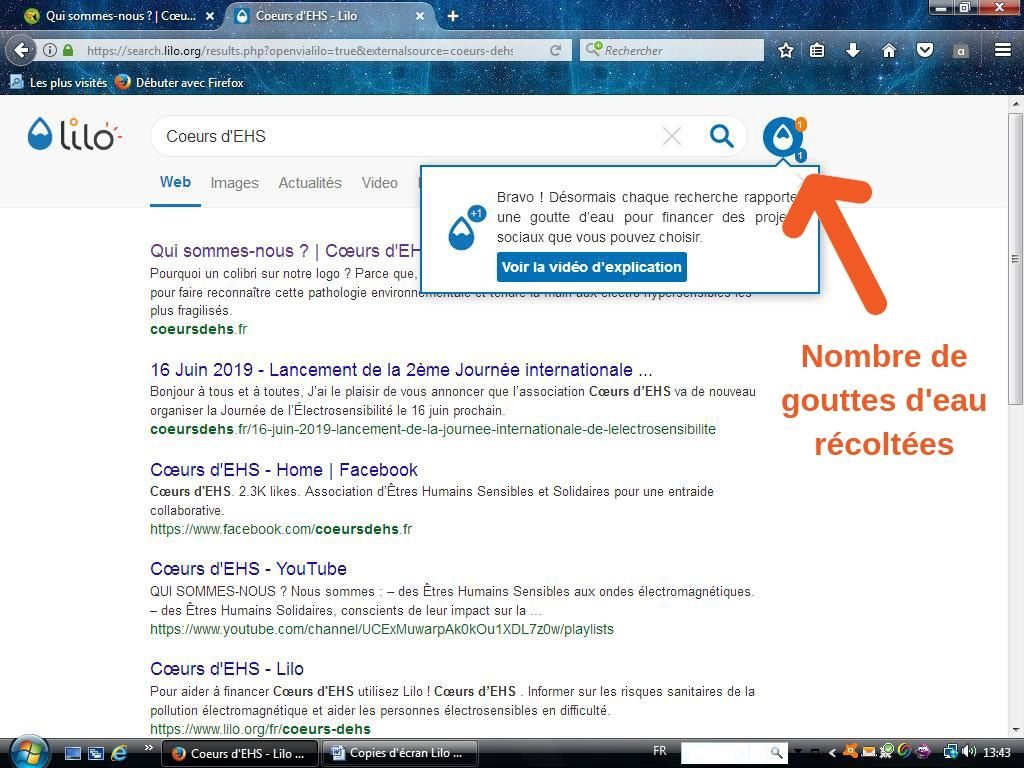The width and height of the screenshot is (1024, 768).
Task: Open the Actualités results tab
Action: coord(310,183)
